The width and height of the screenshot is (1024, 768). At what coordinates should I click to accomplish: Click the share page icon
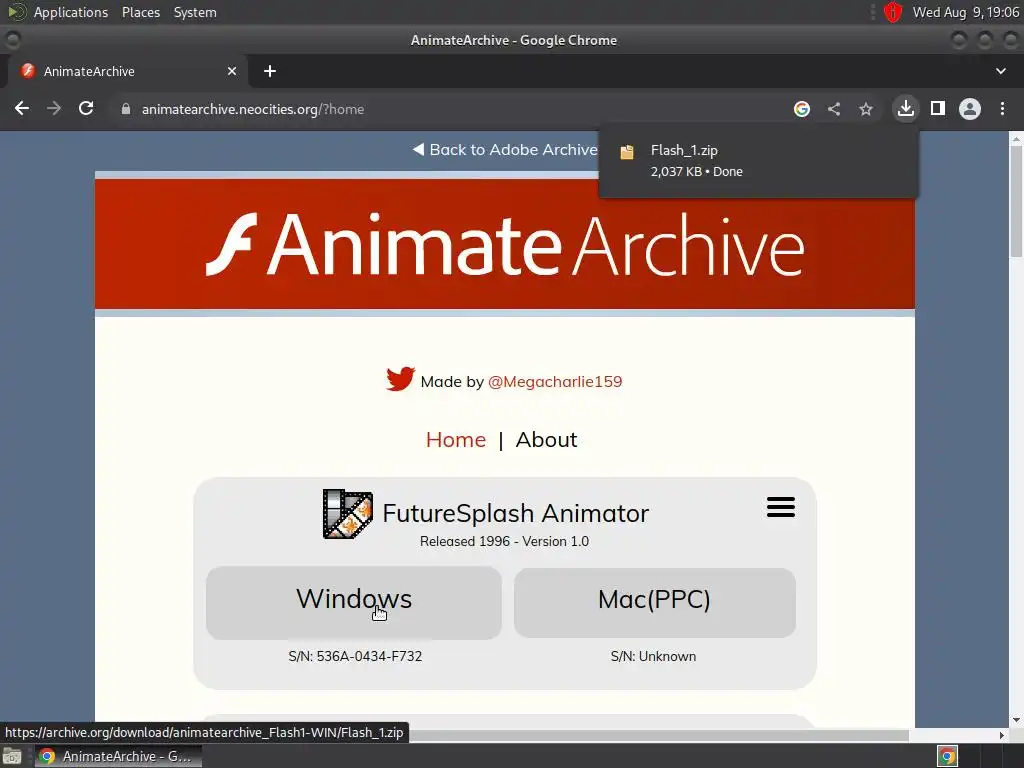click(834, 109)
